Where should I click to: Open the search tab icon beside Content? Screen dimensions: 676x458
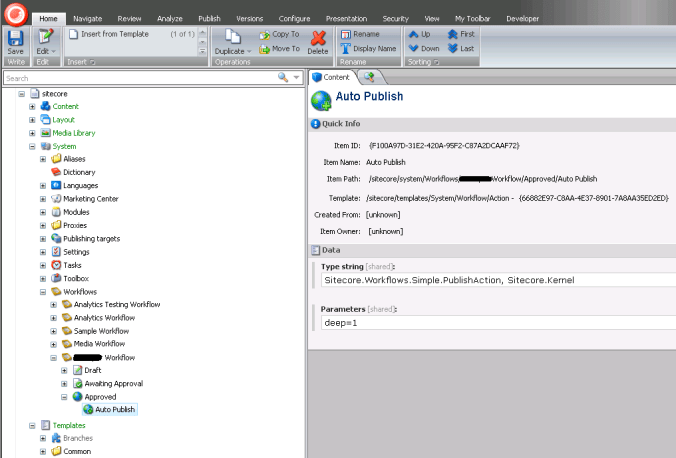369,77
